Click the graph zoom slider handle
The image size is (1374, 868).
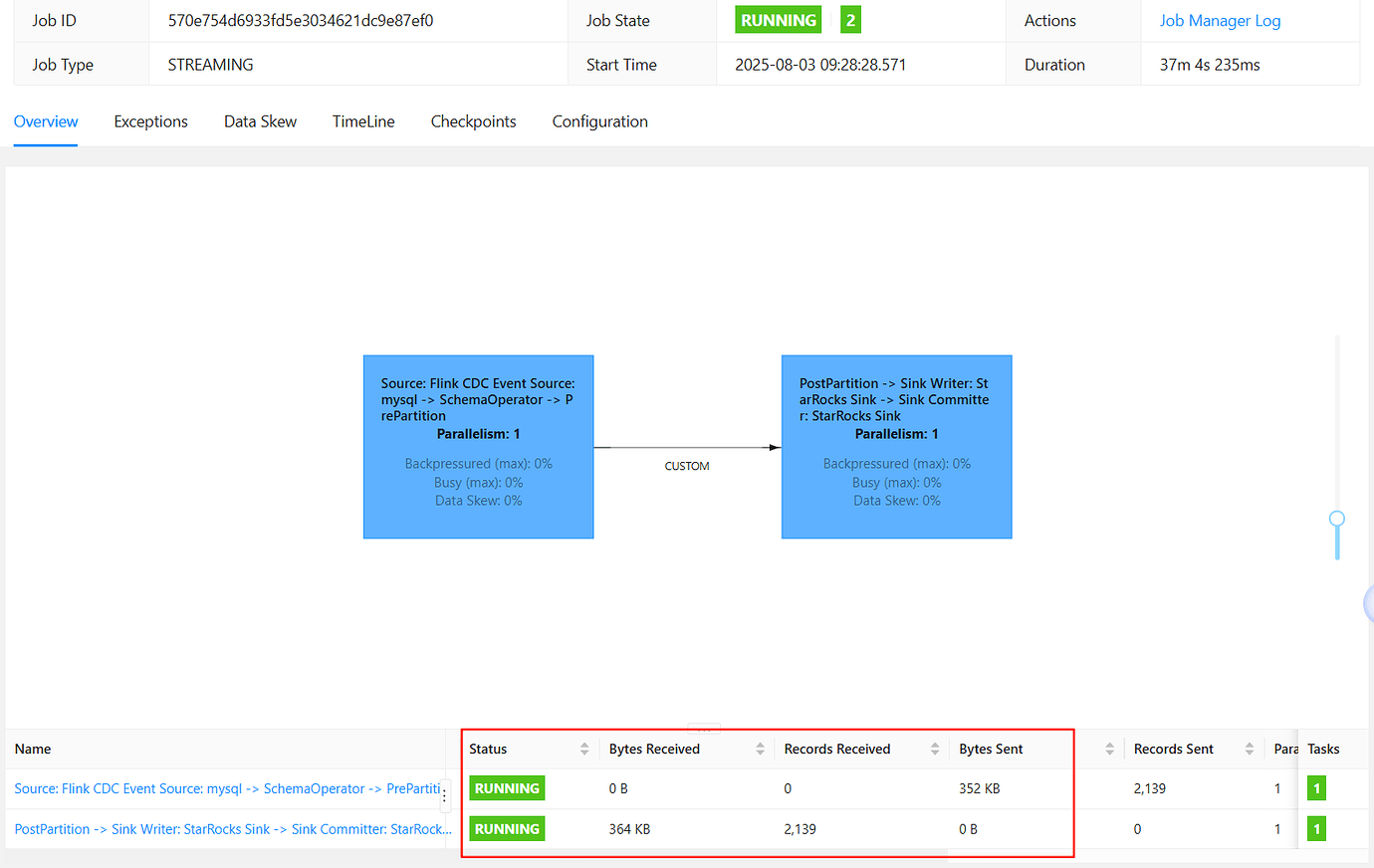pyautogui.click(x=1336, y=519)
